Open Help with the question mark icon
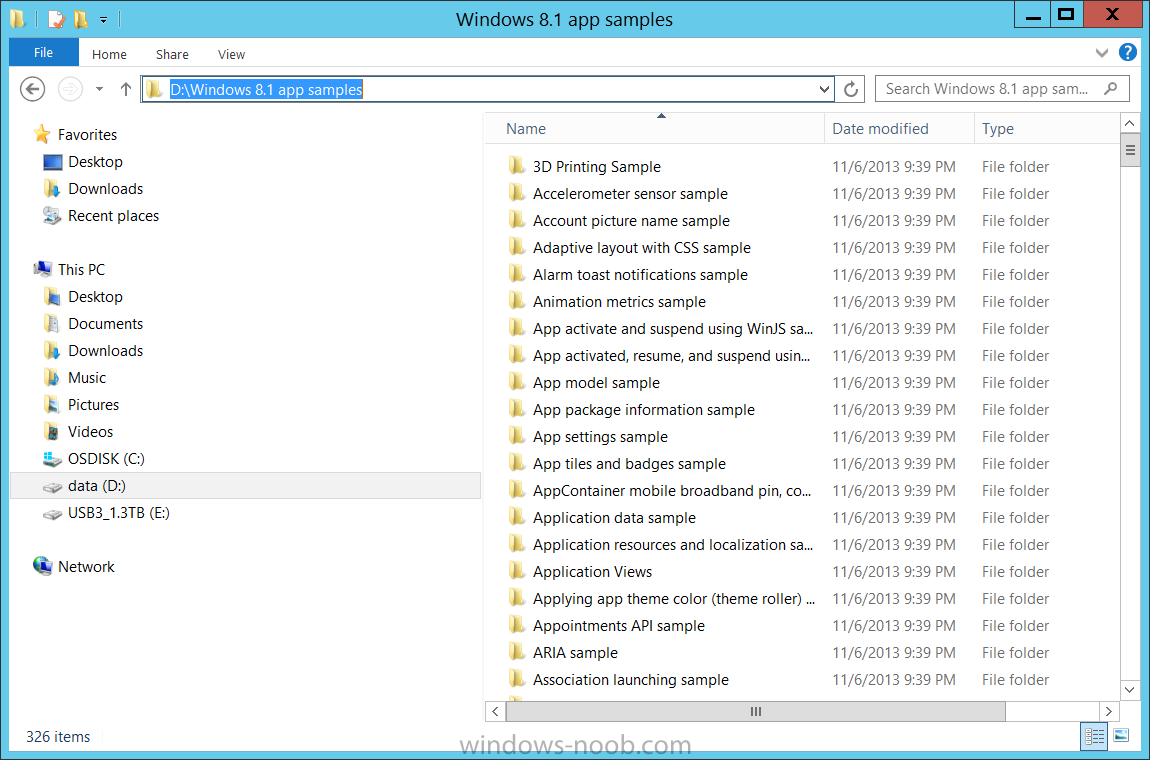The width and height of the screenshot is (1150, 760). pyautogui.click(x=1127, y=52)
